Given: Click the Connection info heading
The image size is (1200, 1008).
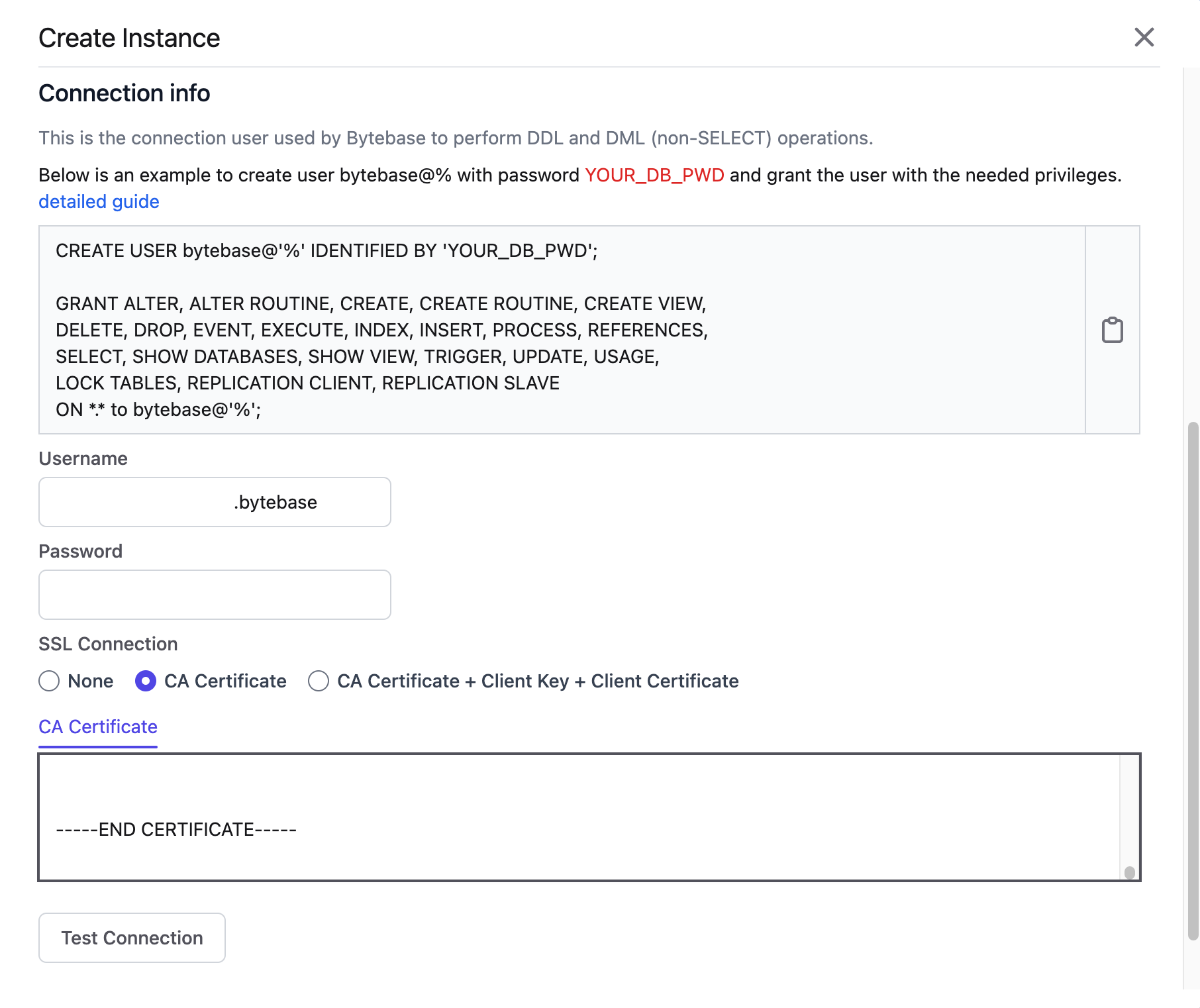Looking at the screenshot, I should (125, 93).
